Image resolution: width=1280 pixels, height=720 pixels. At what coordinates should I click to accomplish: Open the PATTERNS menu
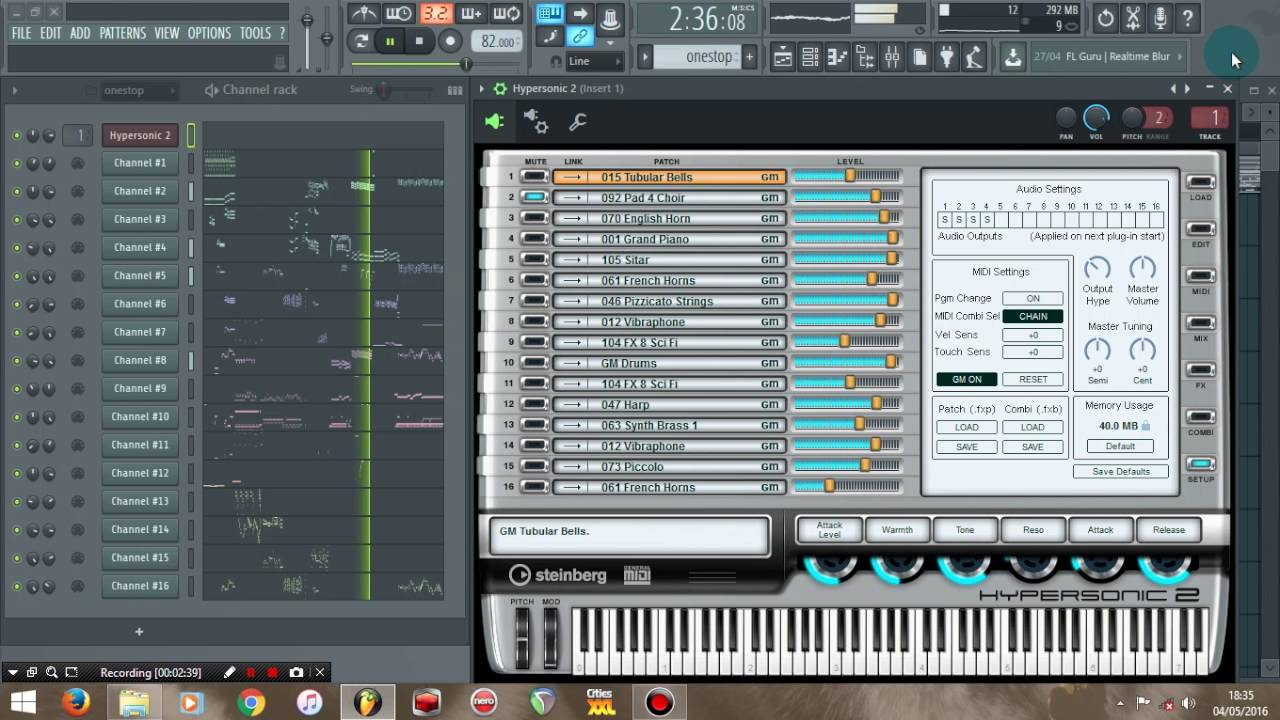point(122,33)
